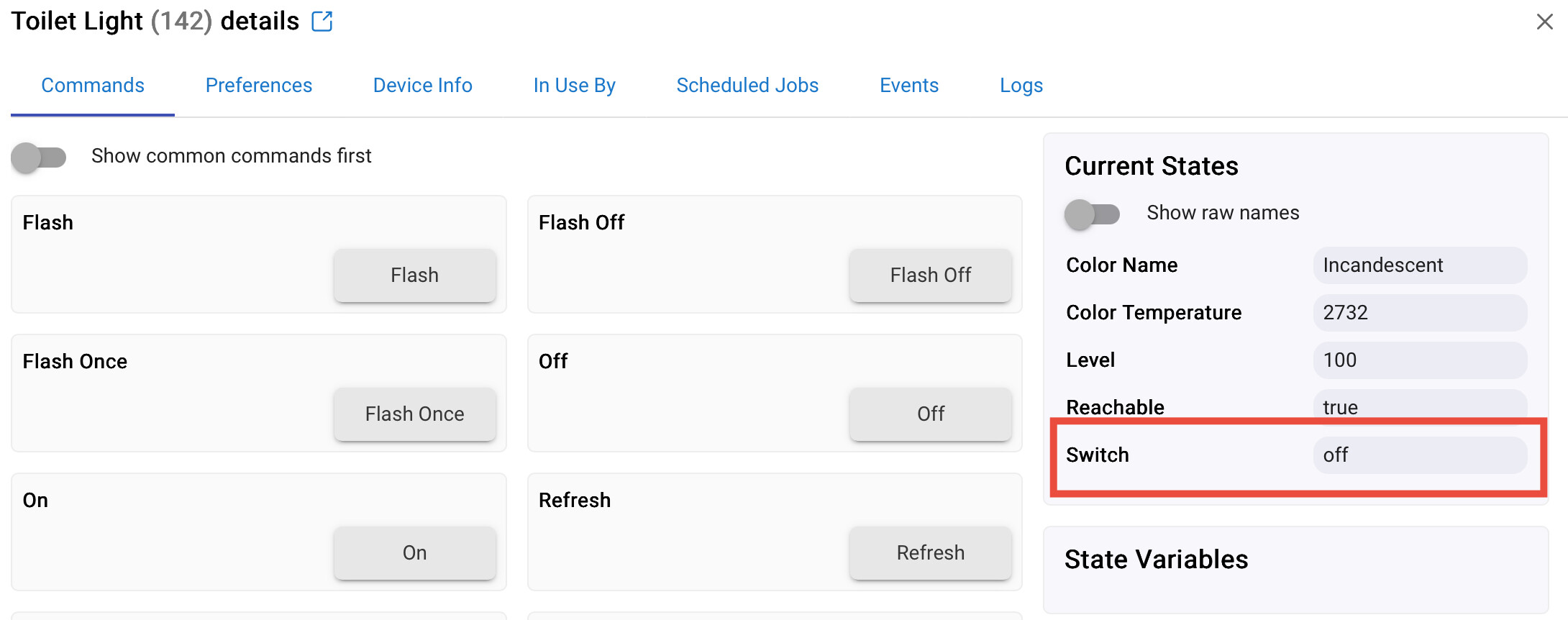Screen dimensions: 1568x620
Task: Click the Refresh command button
Action: (x=931, y=552)
